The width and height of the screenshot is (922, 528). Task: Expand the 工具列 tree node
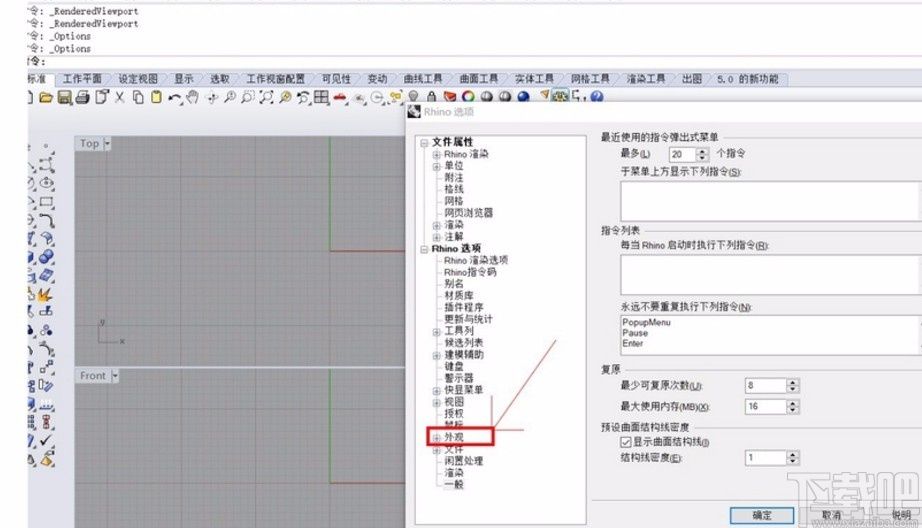coord(436,332)
